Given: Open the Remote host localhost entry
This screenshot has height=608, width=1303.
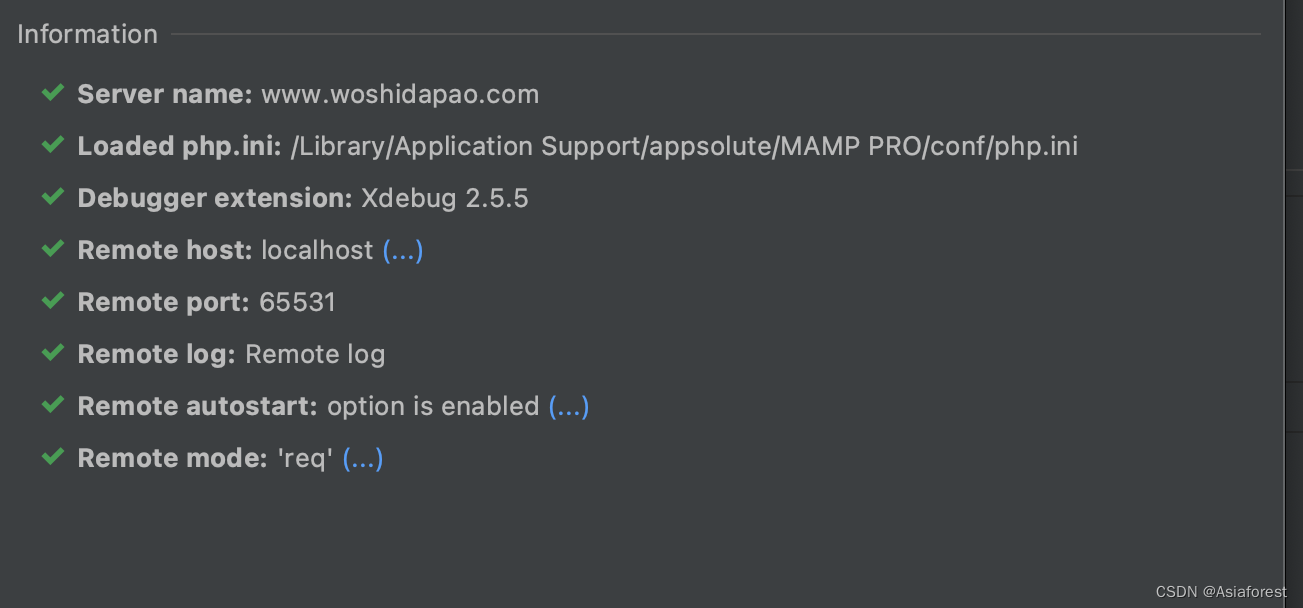Looking at the screenshot, I should tap(317, 250).
